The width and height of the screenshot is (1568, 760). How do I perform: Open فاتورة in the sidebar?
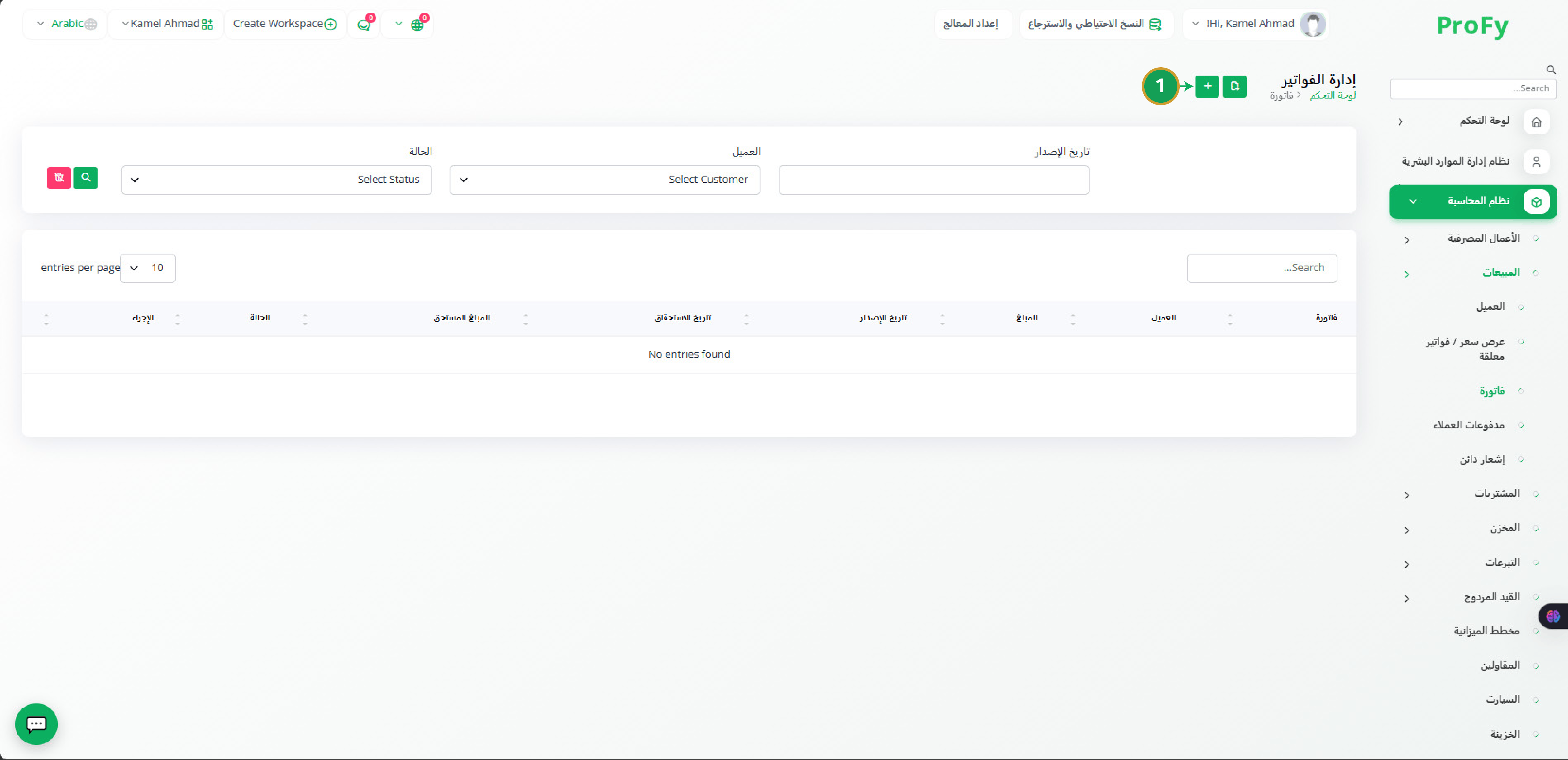1492,391
